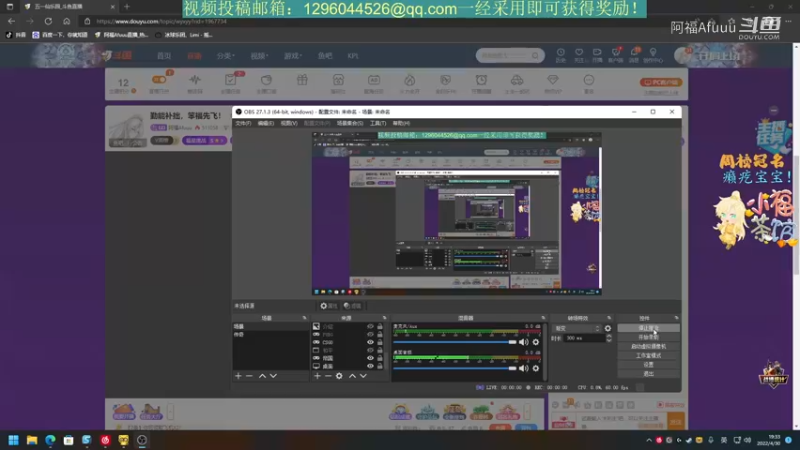The height and width of the screenshot is (450, 800).
Task: Add a new scene with plus icon
Action: pos(238,376)
